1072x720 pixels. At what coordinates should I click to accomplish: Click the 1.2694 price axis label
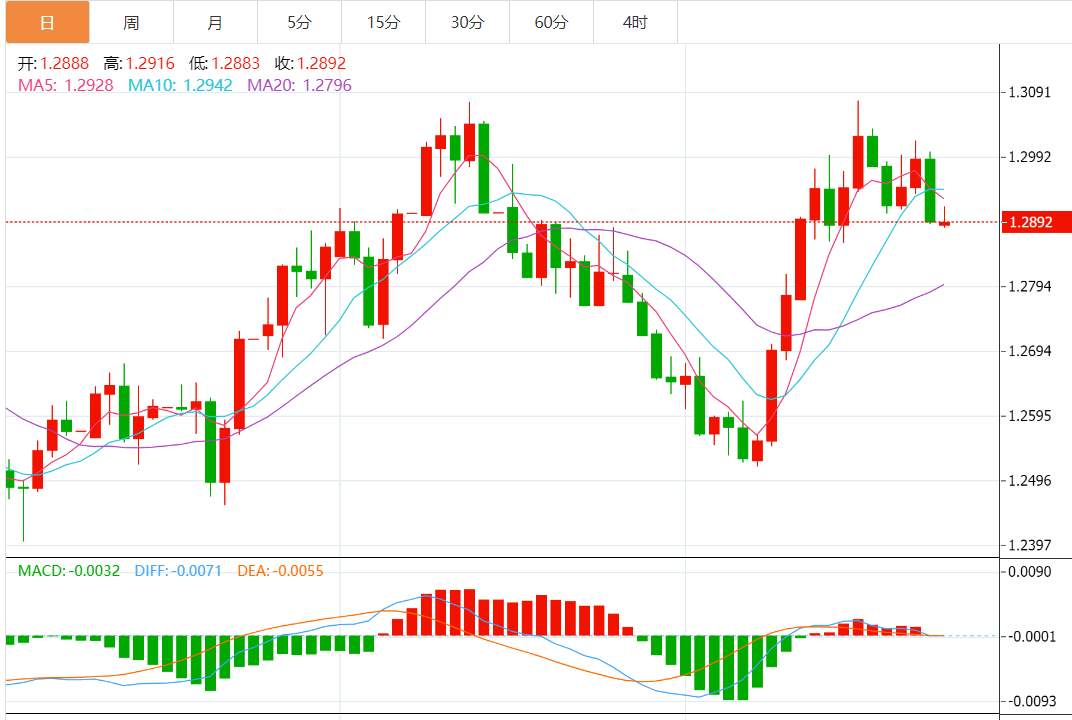[x=1030, y=351]
